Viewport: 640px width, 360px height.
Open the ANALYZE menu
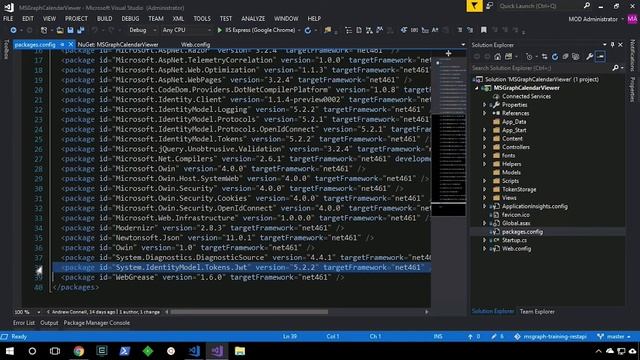pyautogui.click(x=253, y=19)
